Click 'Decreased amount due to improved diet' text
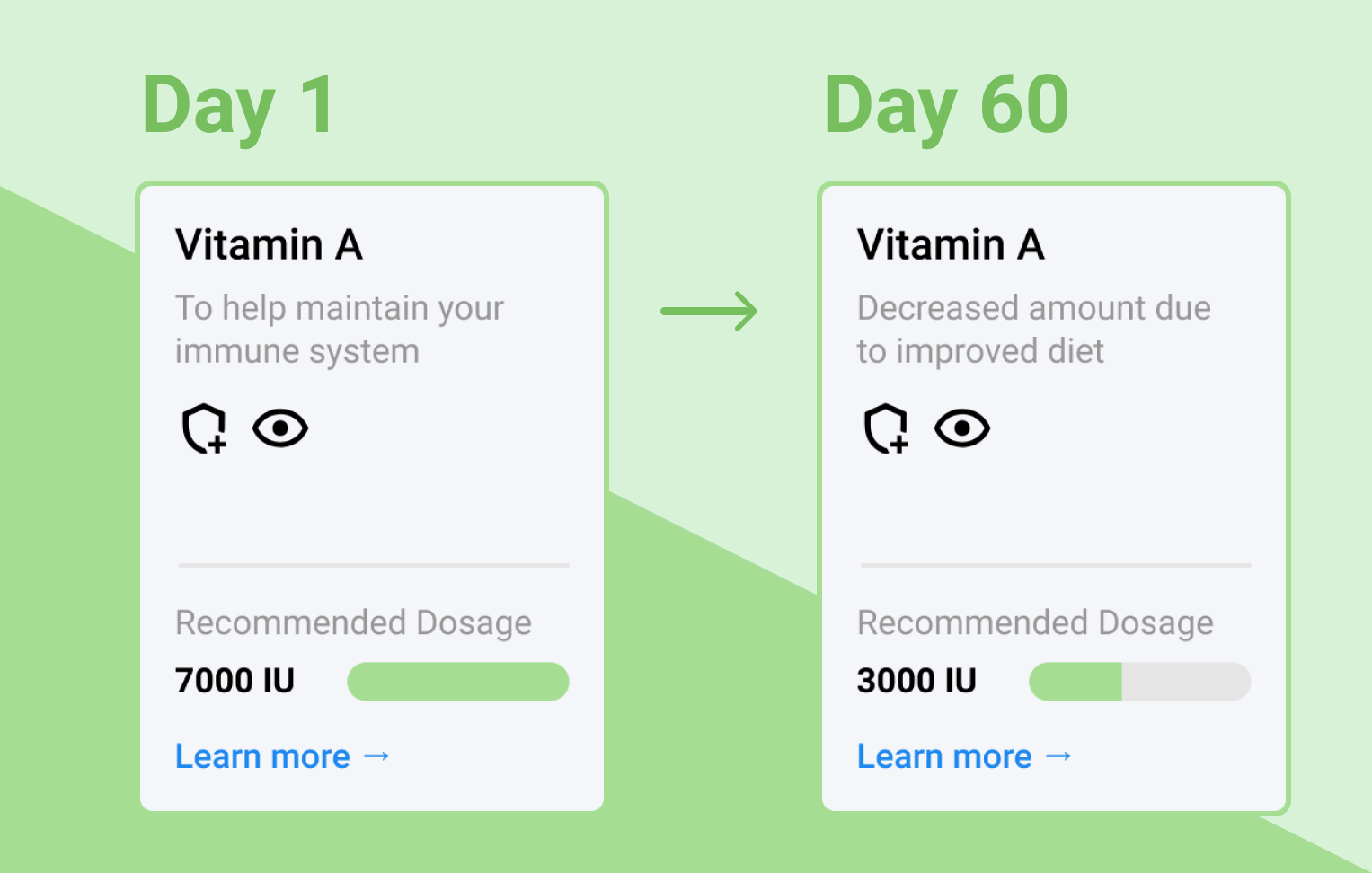Image resolution: width=1372 pixels, height=873 pixels. (1034, 330)
